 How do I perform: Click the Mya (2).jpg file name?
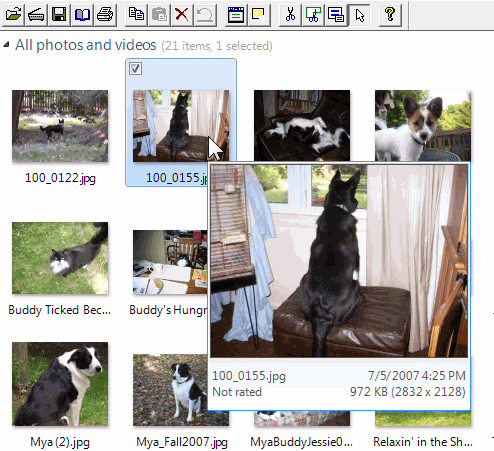click(x=60, y=442)
